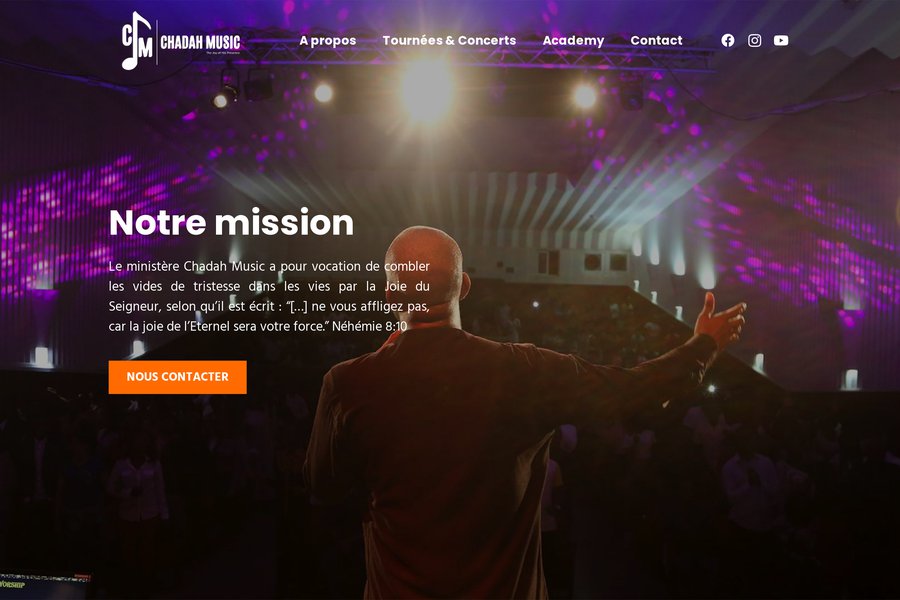Click the bright central stage spotlight
This screenshot has width=900, height=600.
coord(427,89)
